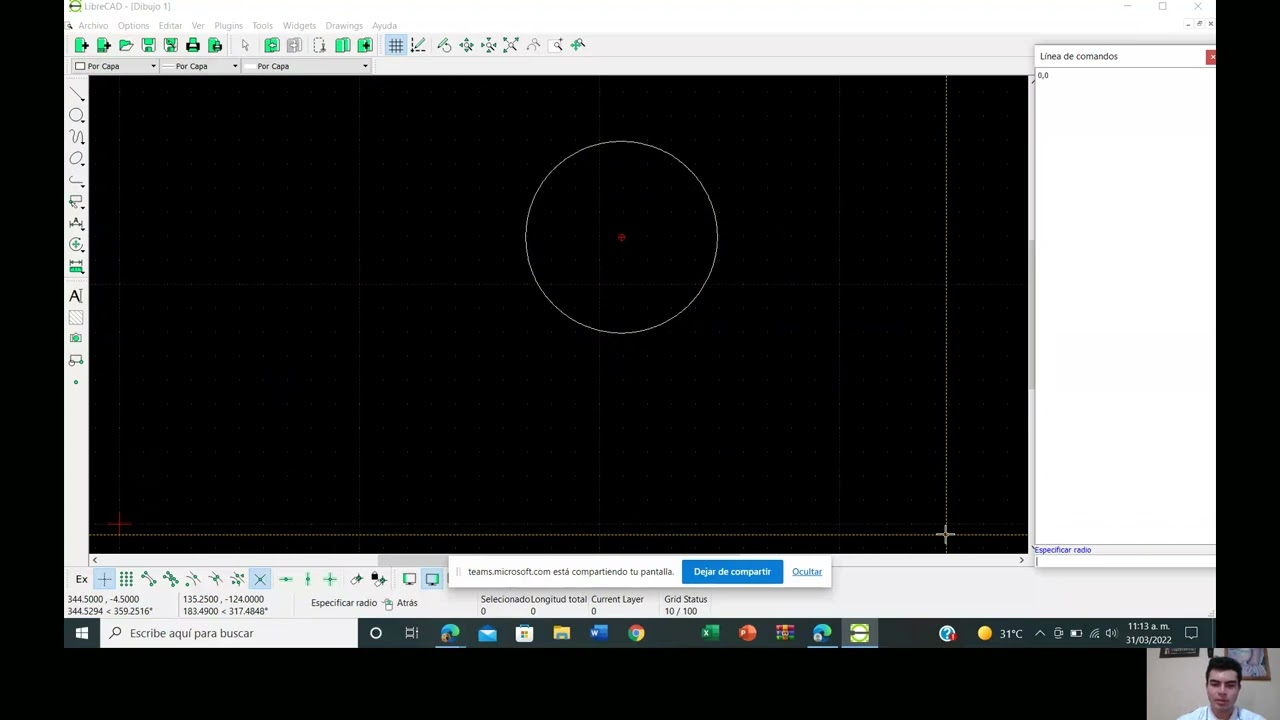Click into the command line input field
The height and width of the screenshot is (720, 1280).
click(x=1125, y=561)
